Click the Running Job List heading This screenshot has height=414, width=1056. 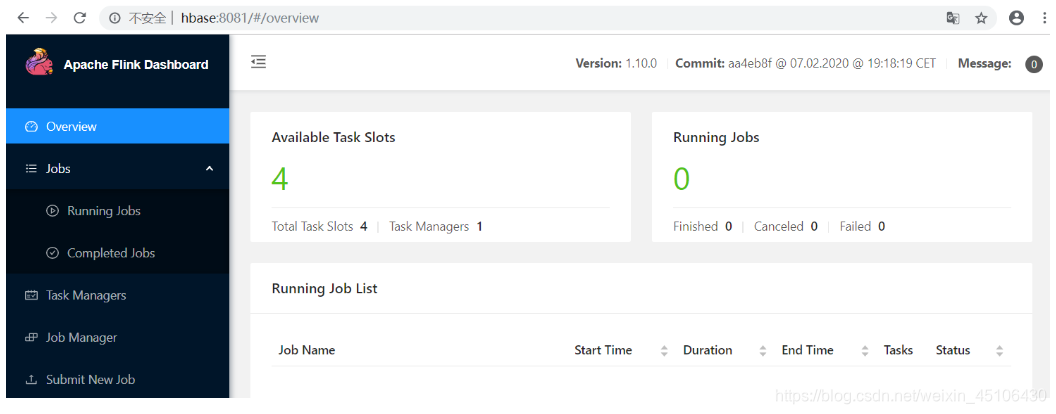(x=325, y=289)
